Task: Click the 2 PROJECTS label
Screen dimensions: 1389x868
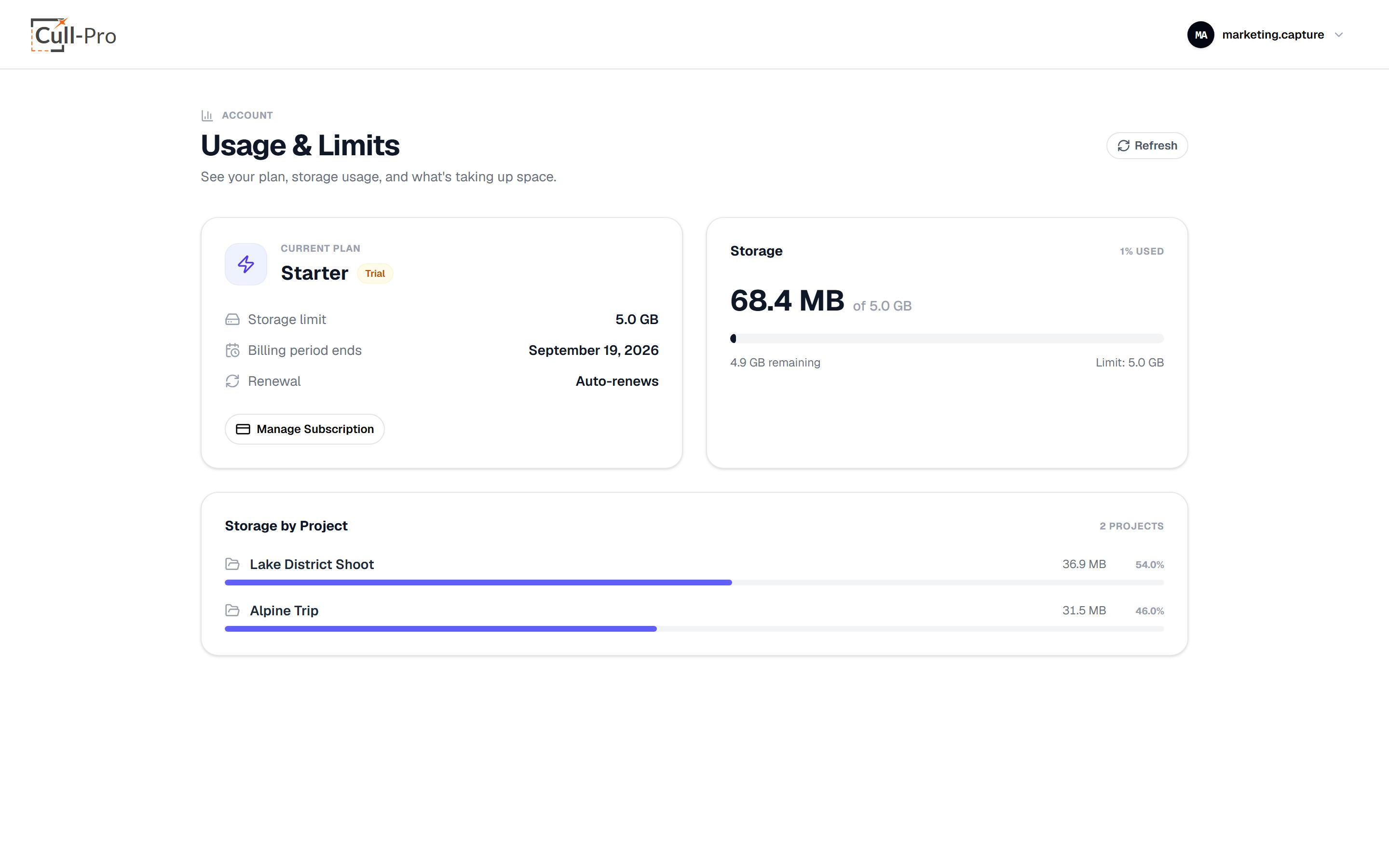Action: tap(1131, 527)
